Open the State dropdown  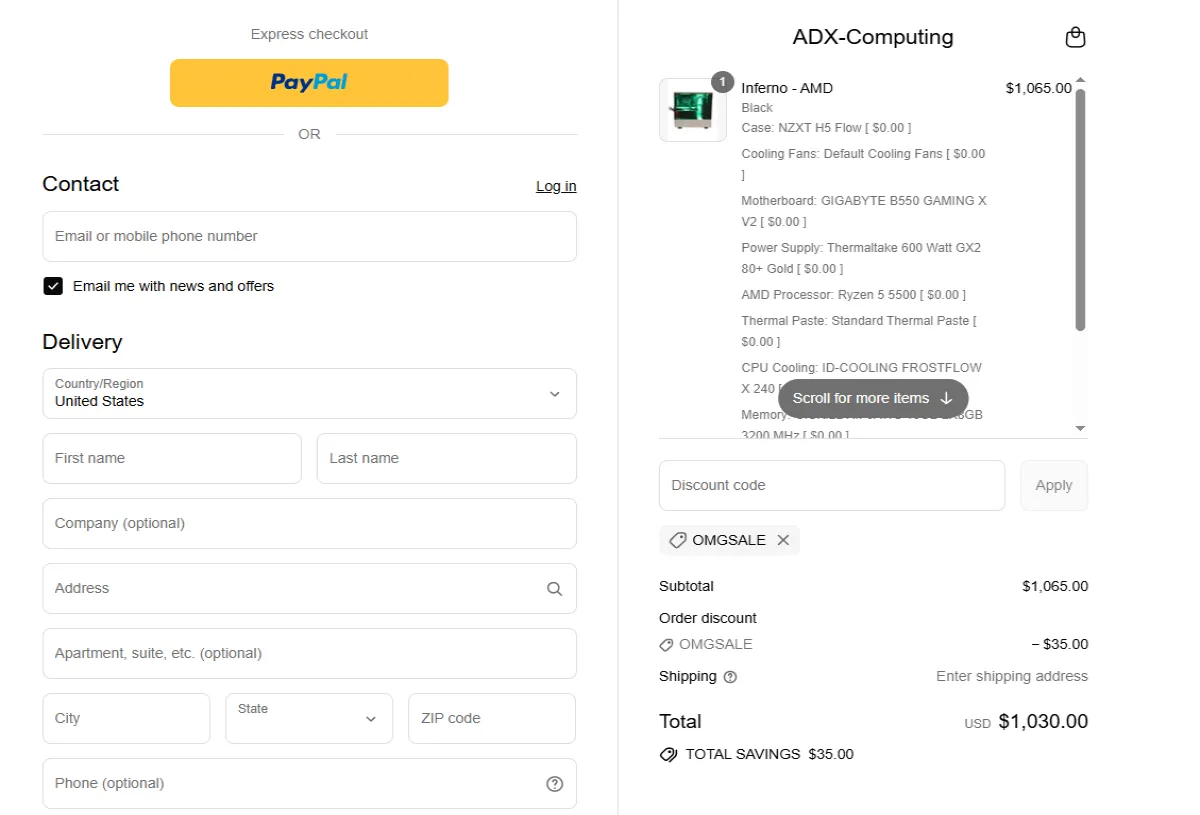pyautogui.click(x=309, y=718)
